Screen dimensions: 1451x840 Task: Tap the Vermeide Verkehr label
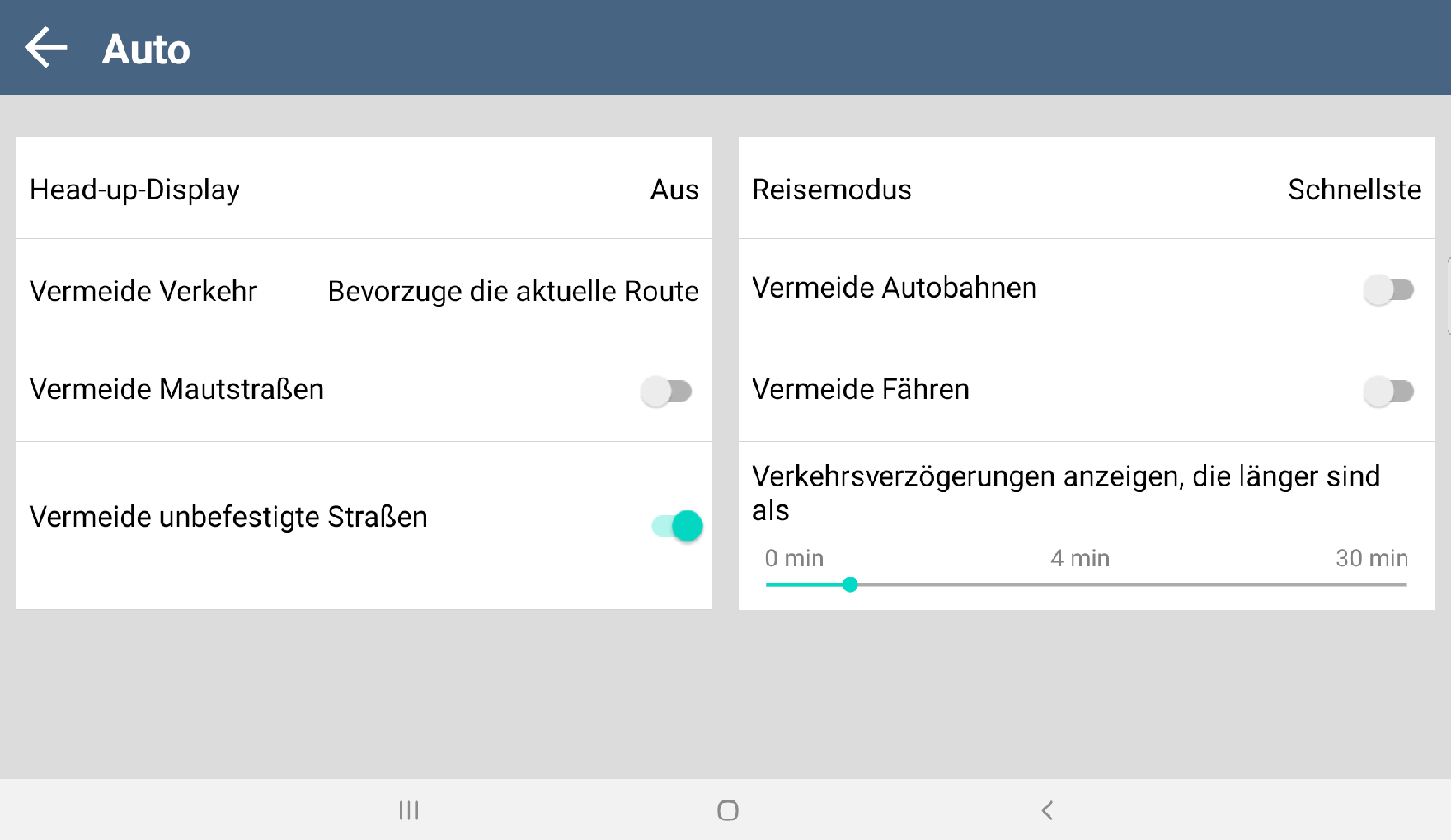(x=143, y=291)
